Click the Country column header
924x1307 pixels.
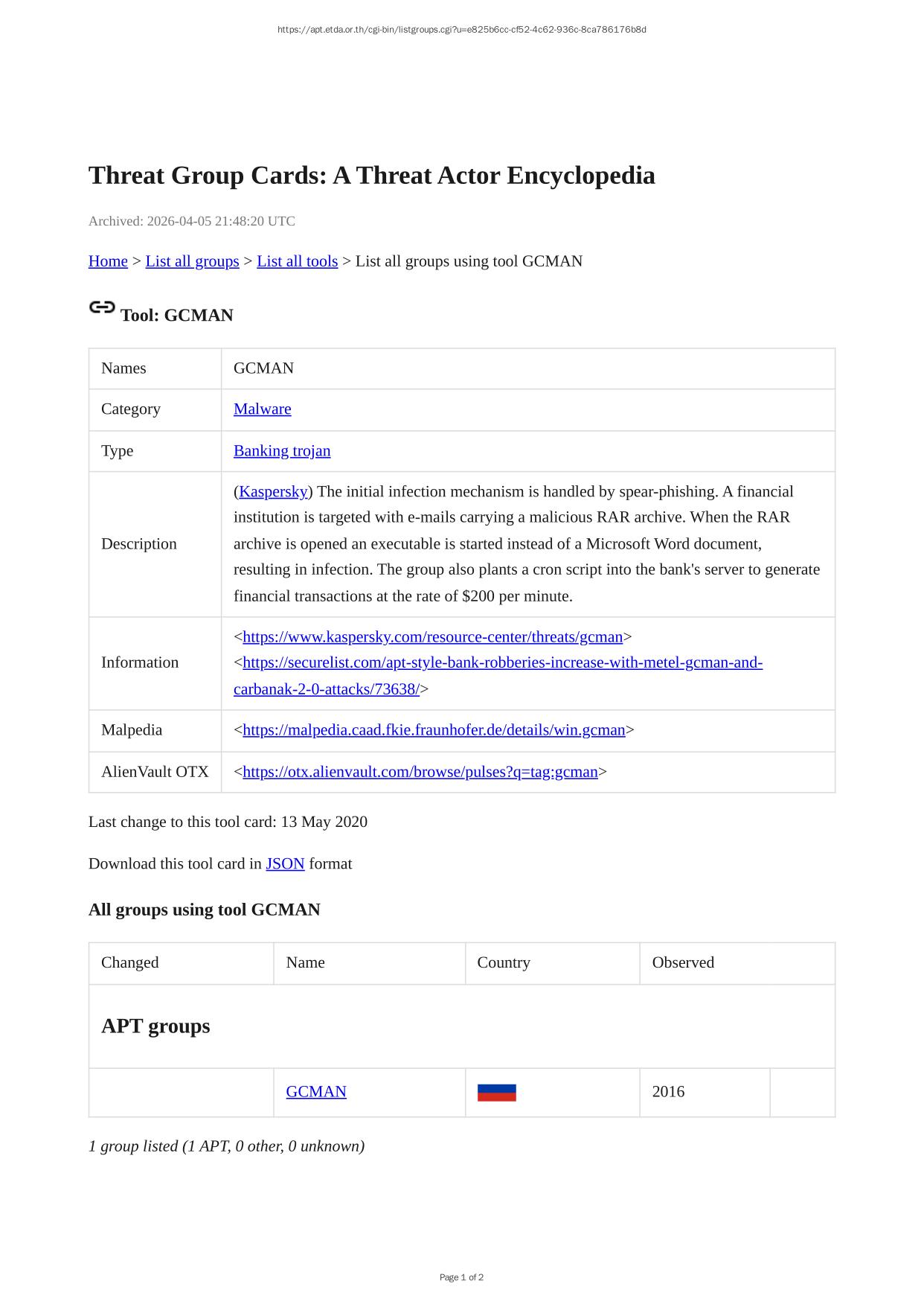coord(504,962)
